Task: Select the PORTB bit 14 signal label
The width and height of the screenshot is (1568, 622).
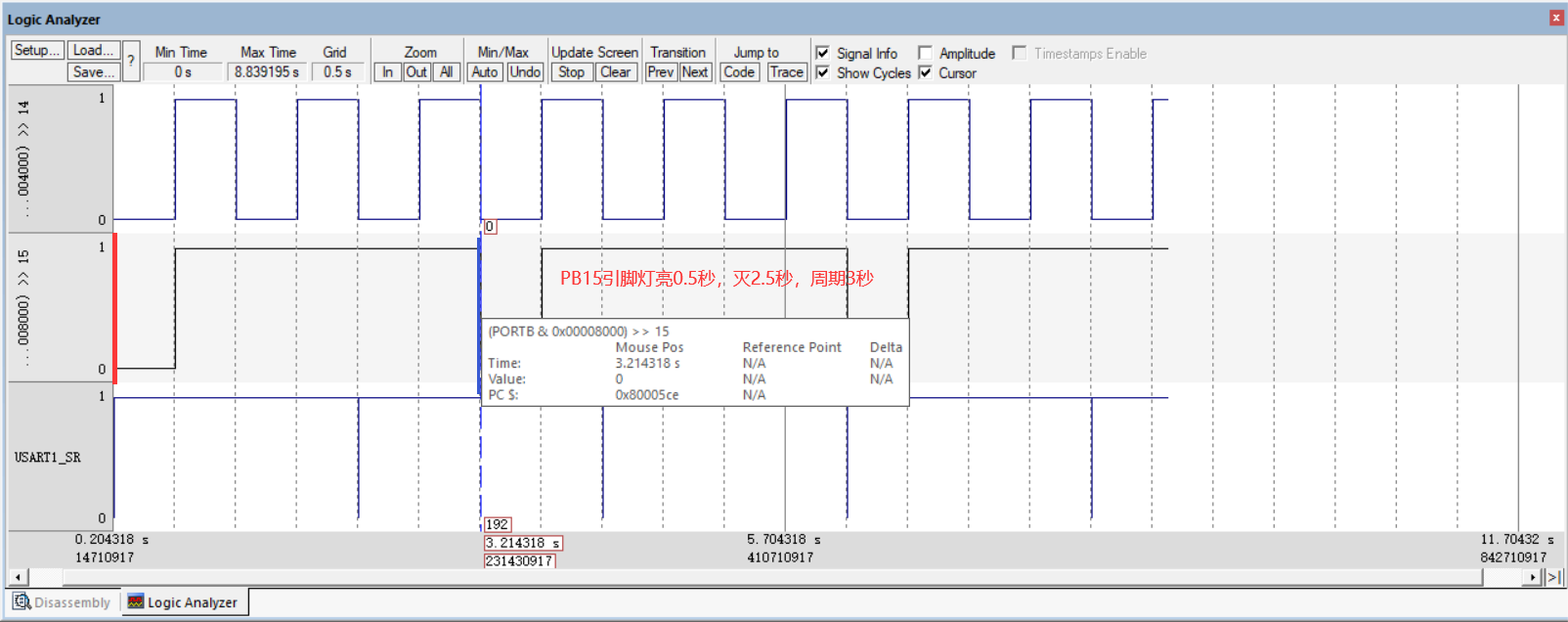Action: [x=23, y=158]
